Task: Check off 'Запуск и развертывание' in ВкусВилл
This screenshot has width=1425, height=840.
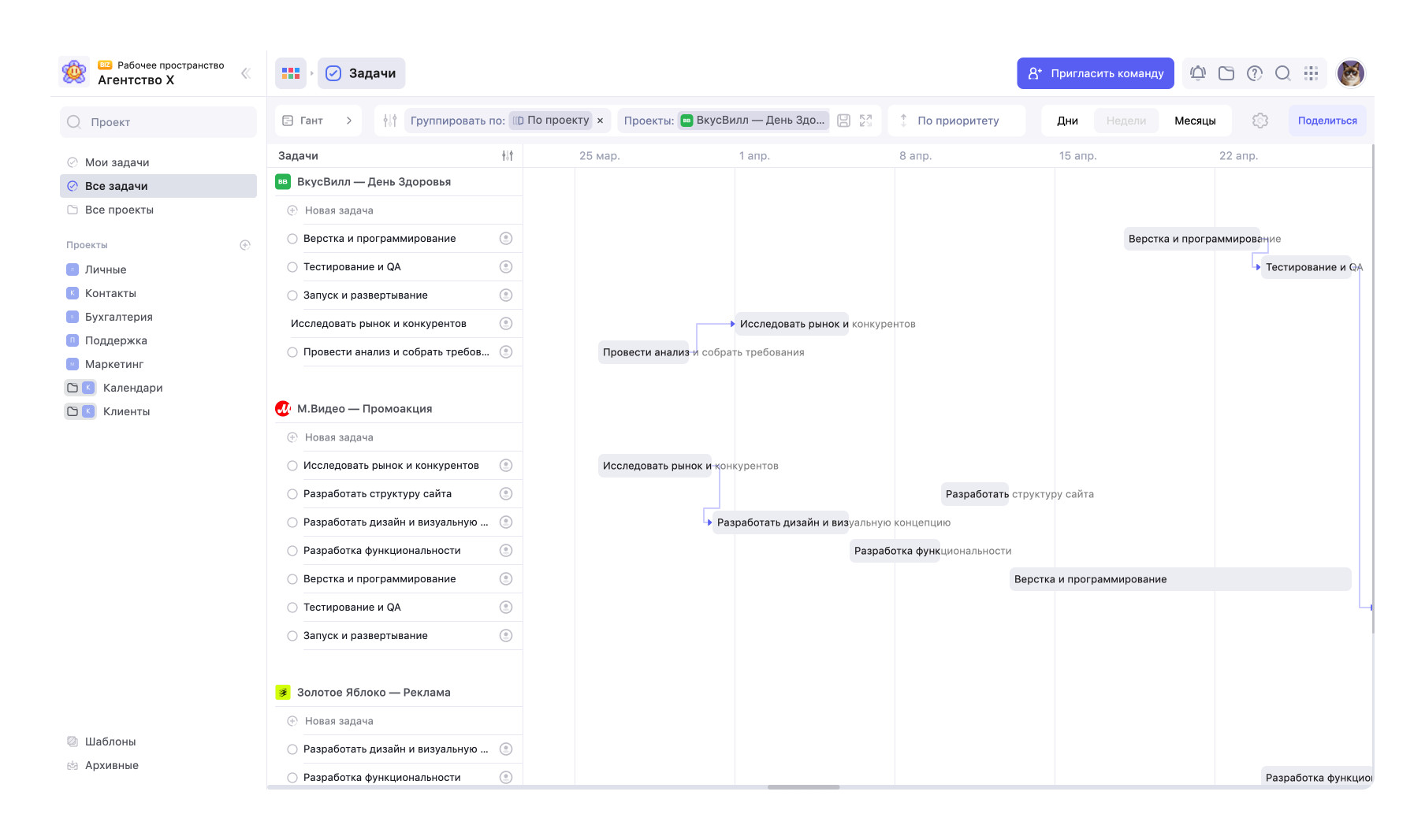Action: coord(292,295)
